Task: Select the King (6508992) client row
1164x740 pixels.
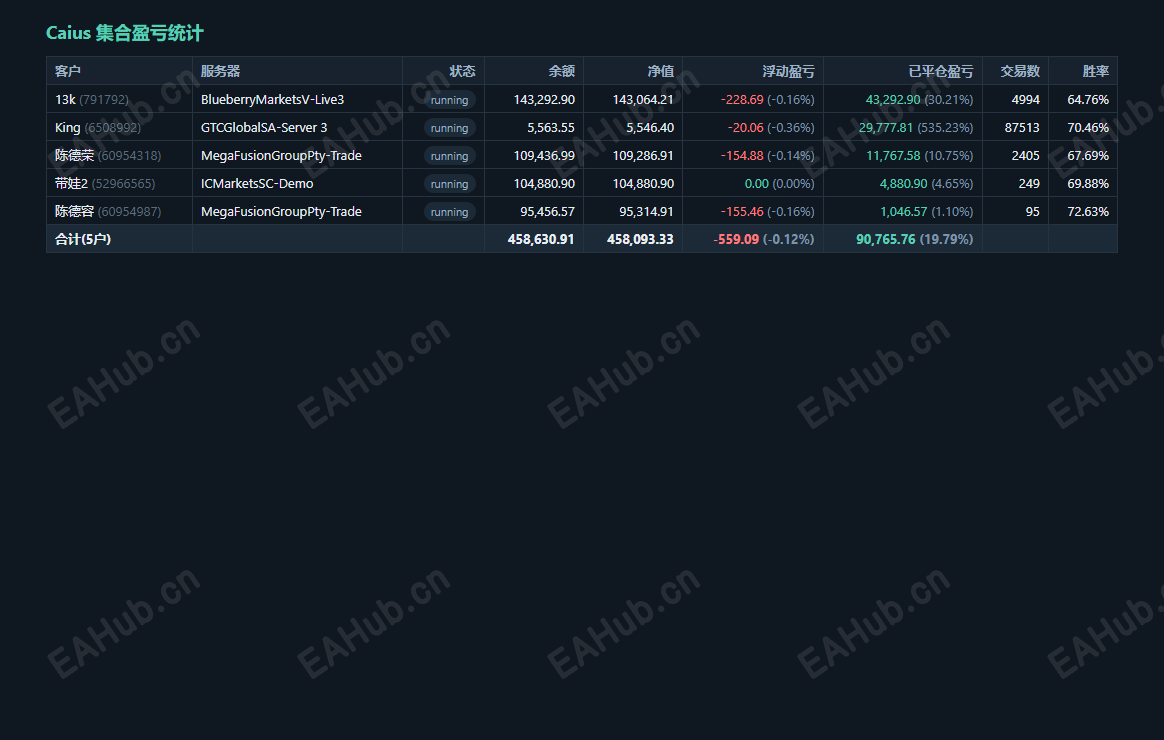Action: tap(582, 128)
